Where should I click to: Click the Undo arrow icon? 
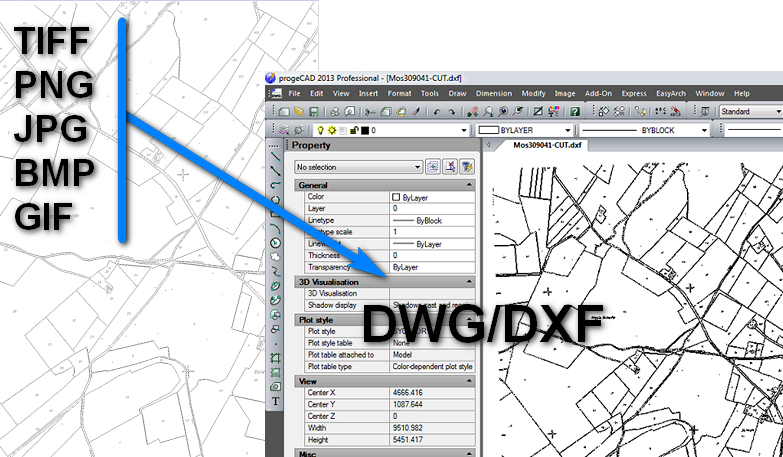(x=435, y=111)
